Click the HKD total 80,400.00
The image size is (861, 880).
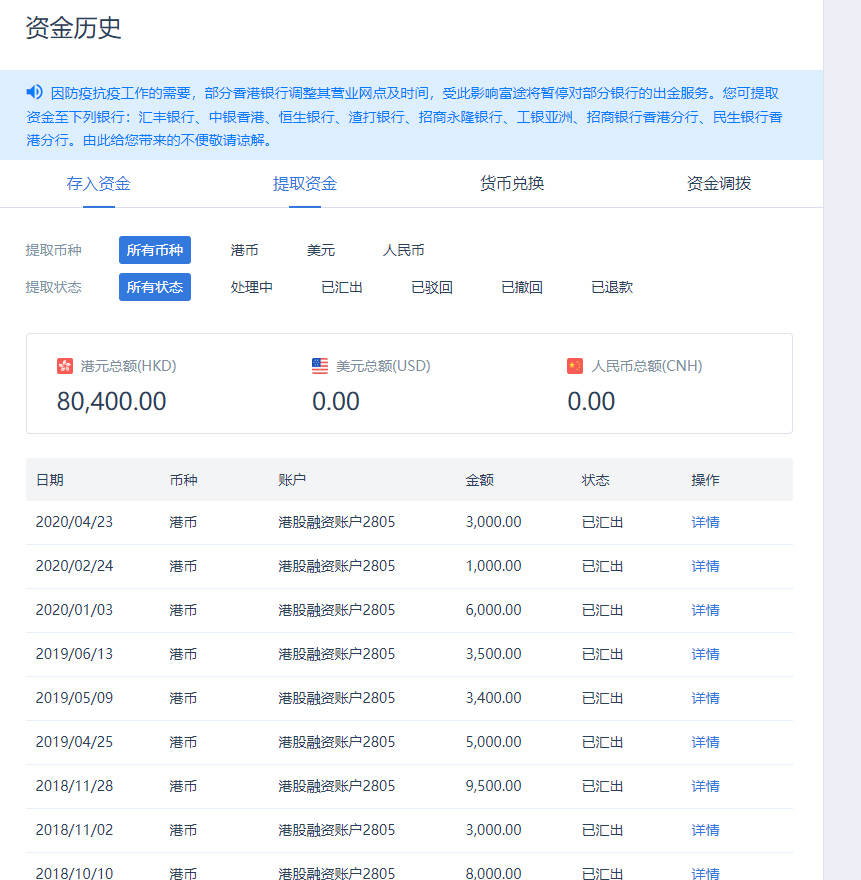pyautogui.click(x=112, y=401)
